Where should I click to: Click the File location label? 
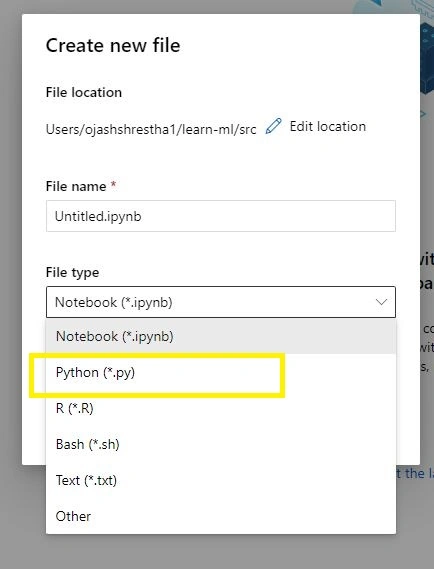(x=84, y=93)
